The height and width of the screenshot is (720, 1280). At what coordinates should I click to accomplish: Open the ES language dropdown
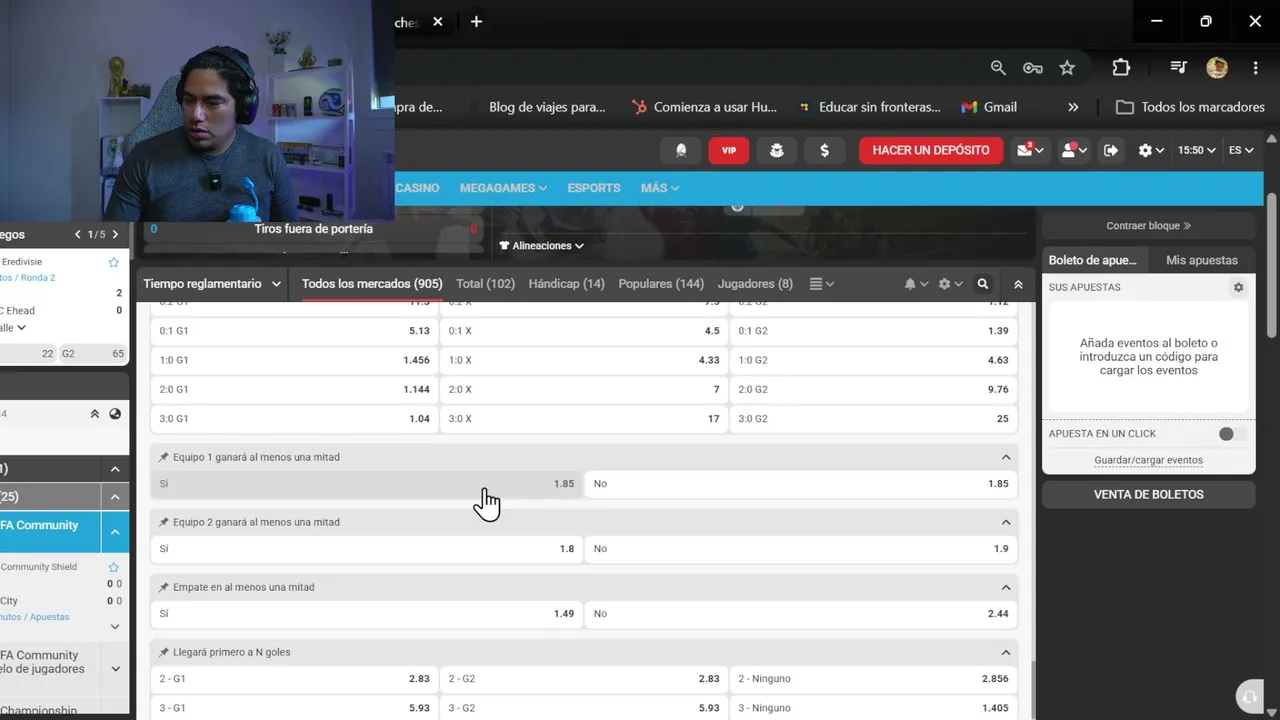coord(1241,150)
